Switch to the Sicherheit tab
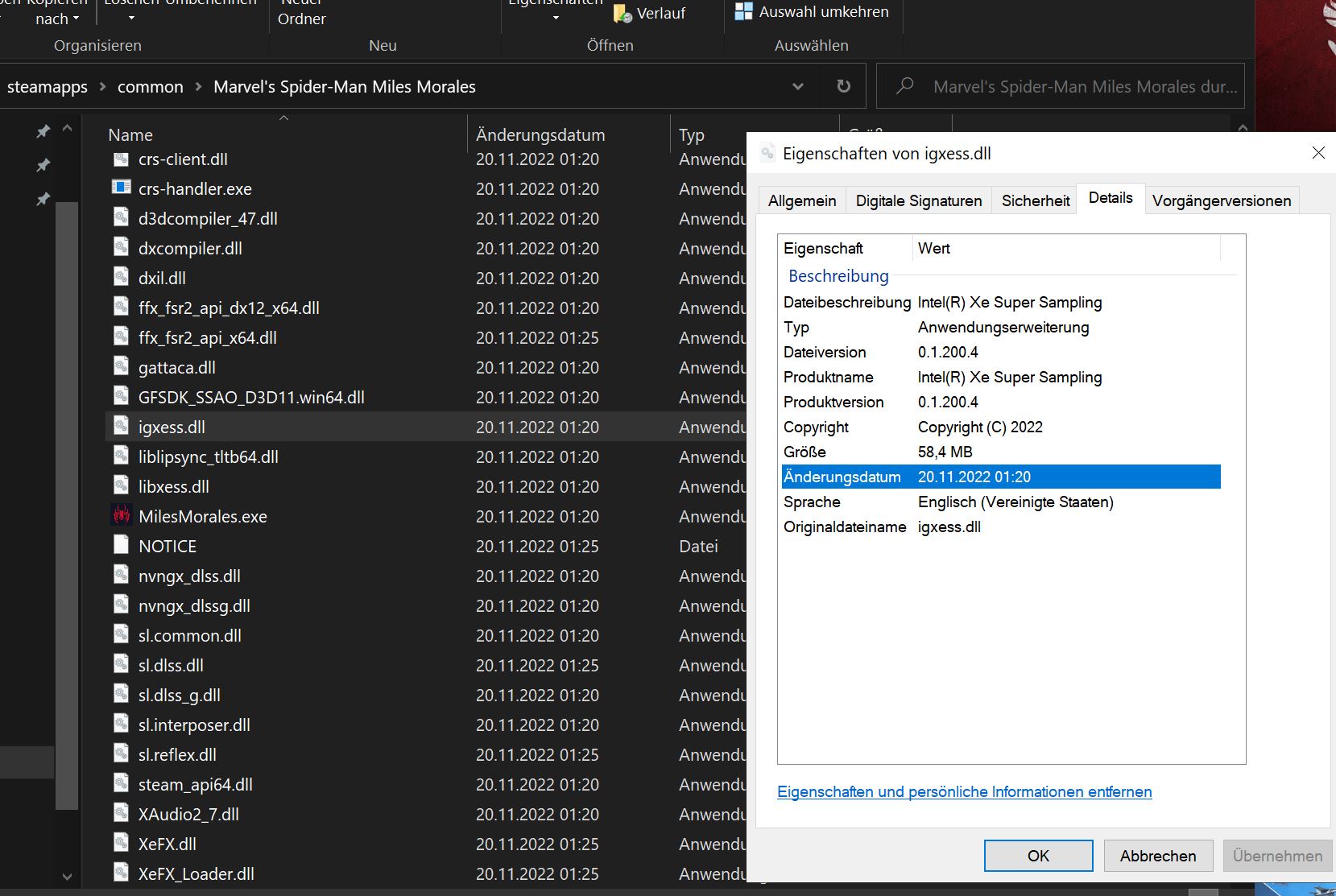This screenshot has height=896, width=1336. (x=1036, y=200)
